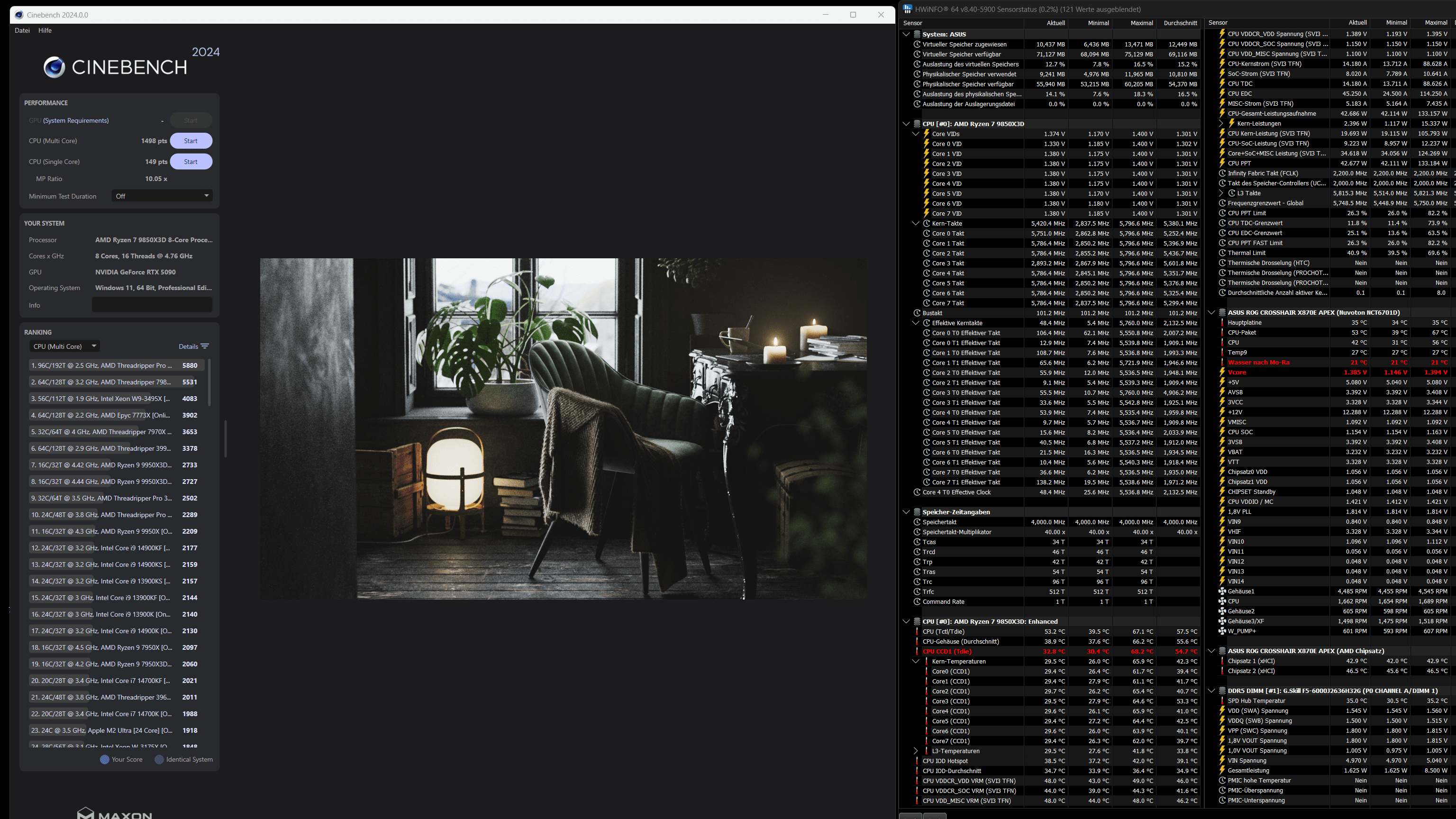Open the Datei menu

pos(22,30)
